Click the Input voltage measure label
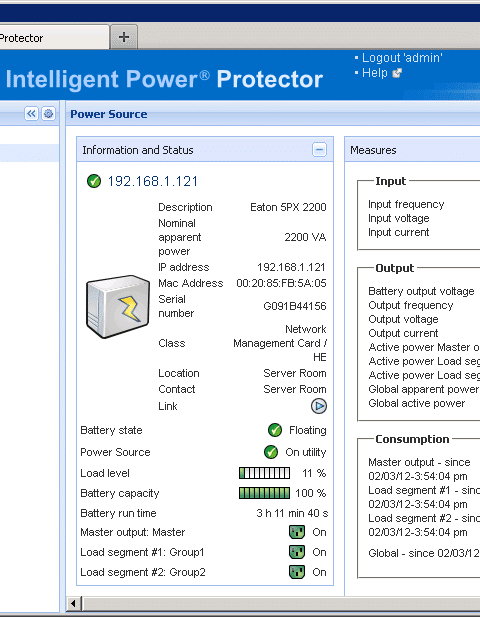480x617 pixels. coord(399,218)
